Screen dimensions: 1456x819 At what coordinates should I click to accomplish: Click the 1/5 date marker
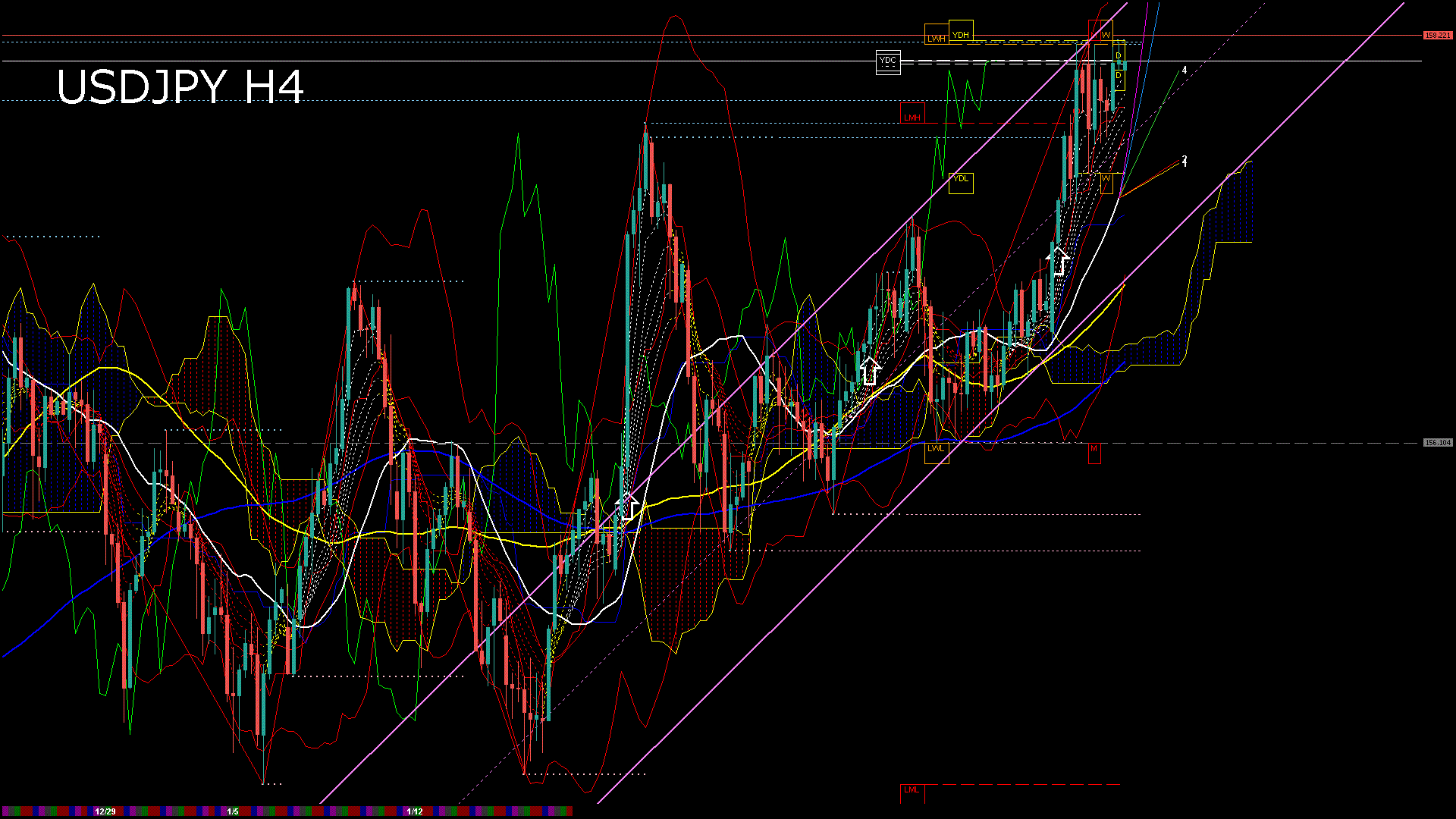coord(233,811)
